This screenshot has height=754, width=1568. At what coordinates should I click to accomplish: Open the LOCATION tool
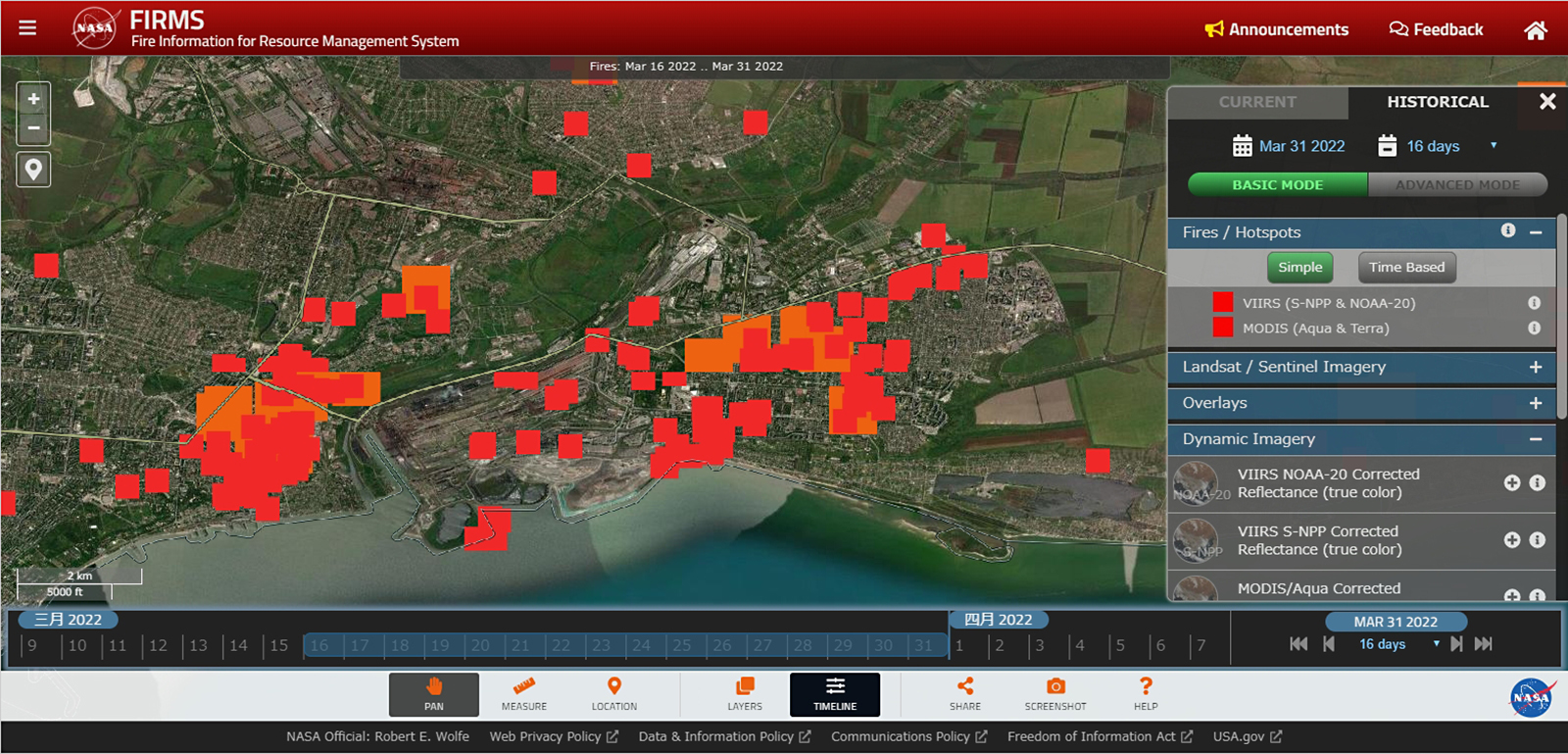tap(614, 694)
